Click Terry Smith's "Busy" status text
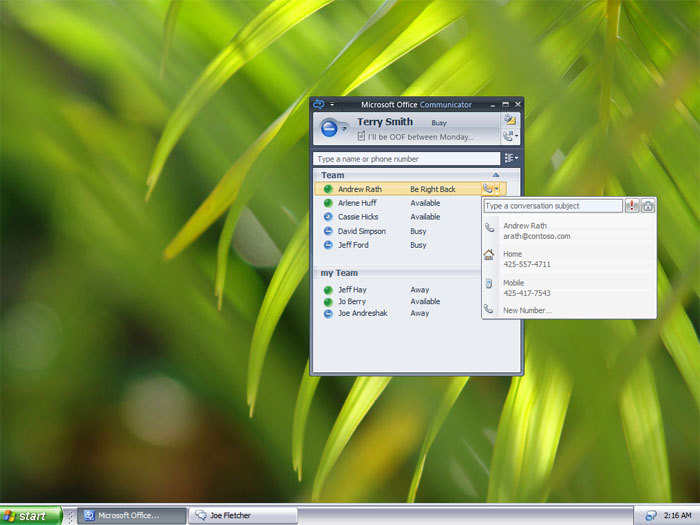Viewport: 700px width, 525px height. click(x=439, y=123)
